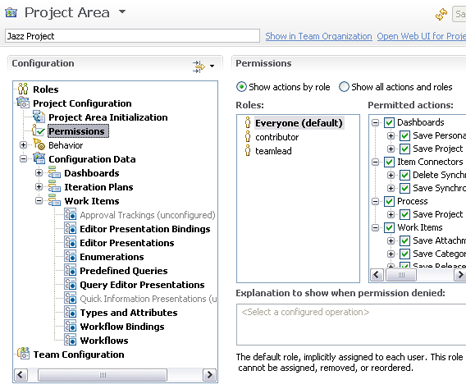Image resolution: width=466 pixels, height=389 pixels.
Task: Collapse the Configuration Data tree node
Action: (23, 159)
